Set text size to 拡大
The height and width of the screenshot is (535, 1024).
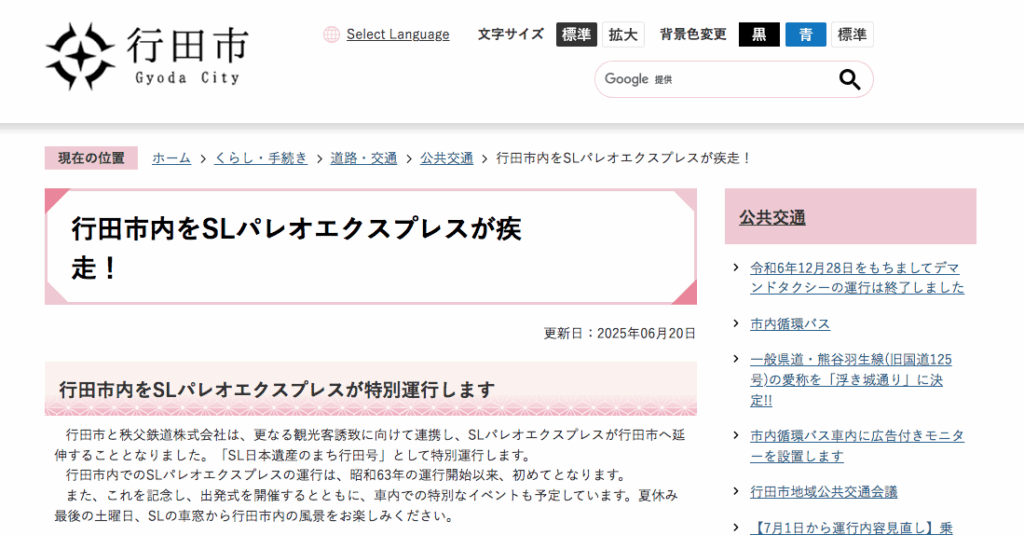(x=623, y=35)
